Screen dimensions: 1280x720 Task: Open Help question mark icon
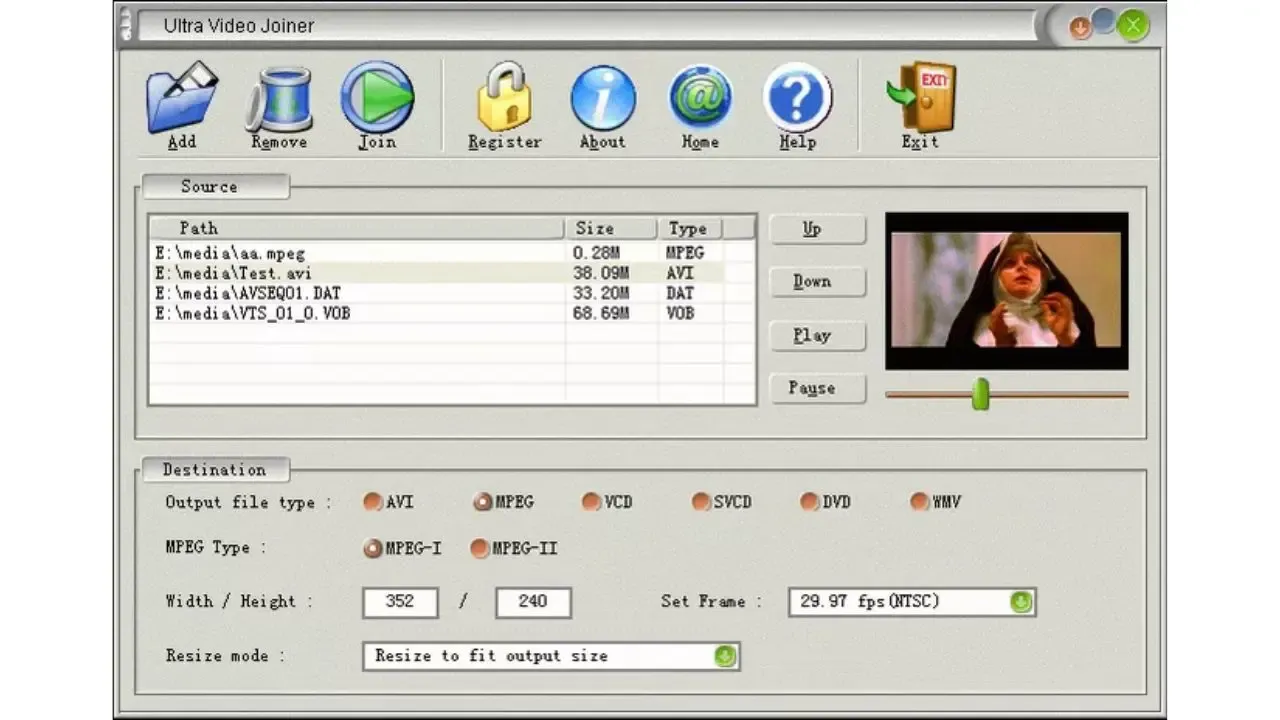point(797,98)
